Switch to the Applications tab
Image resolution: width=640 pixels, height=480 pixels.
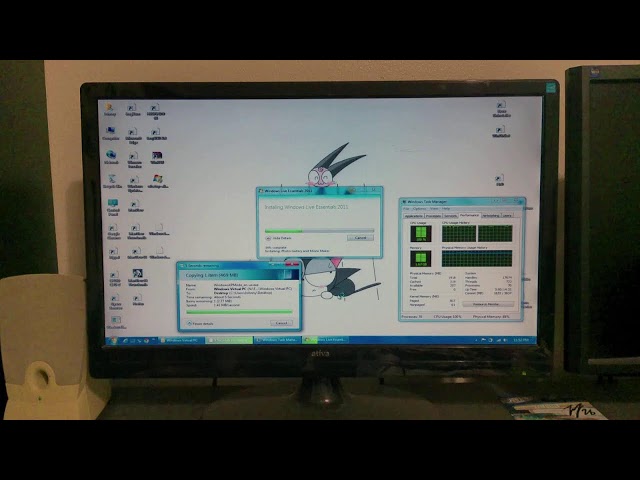tap(413, 216)
